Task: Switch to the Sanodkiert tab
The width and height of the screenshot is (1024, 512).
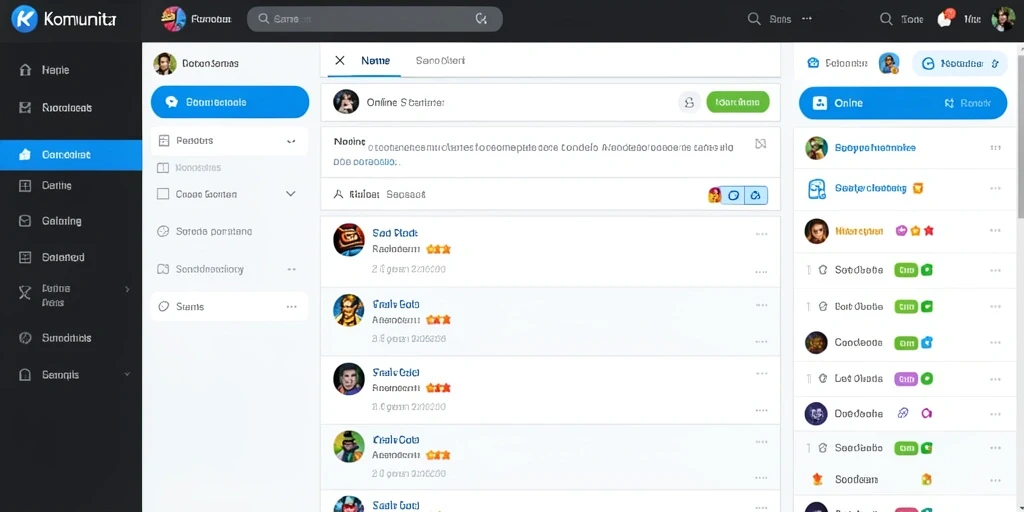Action: pyautogui.click(x=440, y=60)
